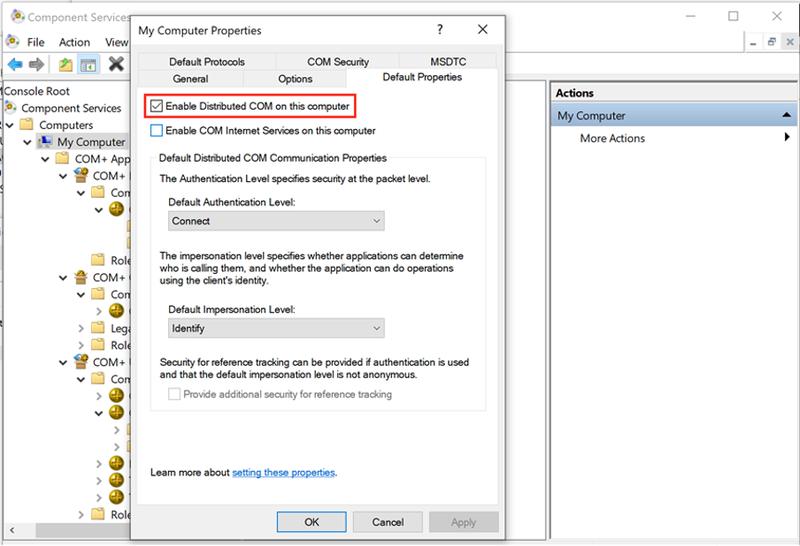Click the Cancel button
The image size is (800, 546).
coord(388,522)
